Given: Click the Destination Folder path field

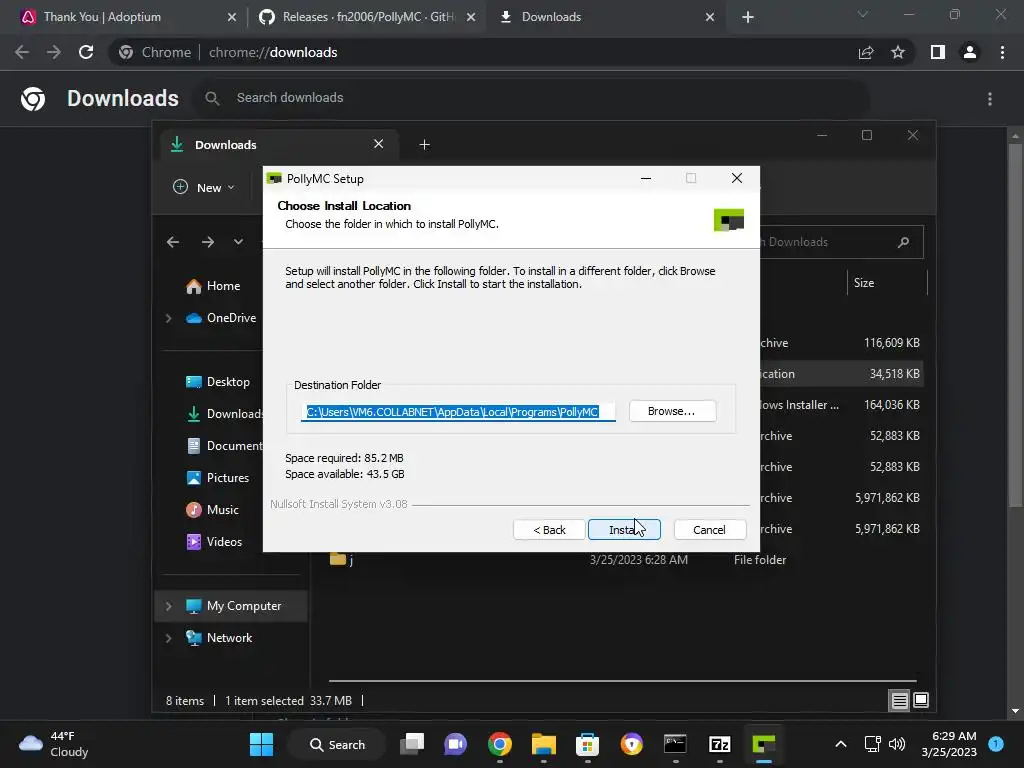Looking at the screenshot, I should tap(458, 412).
